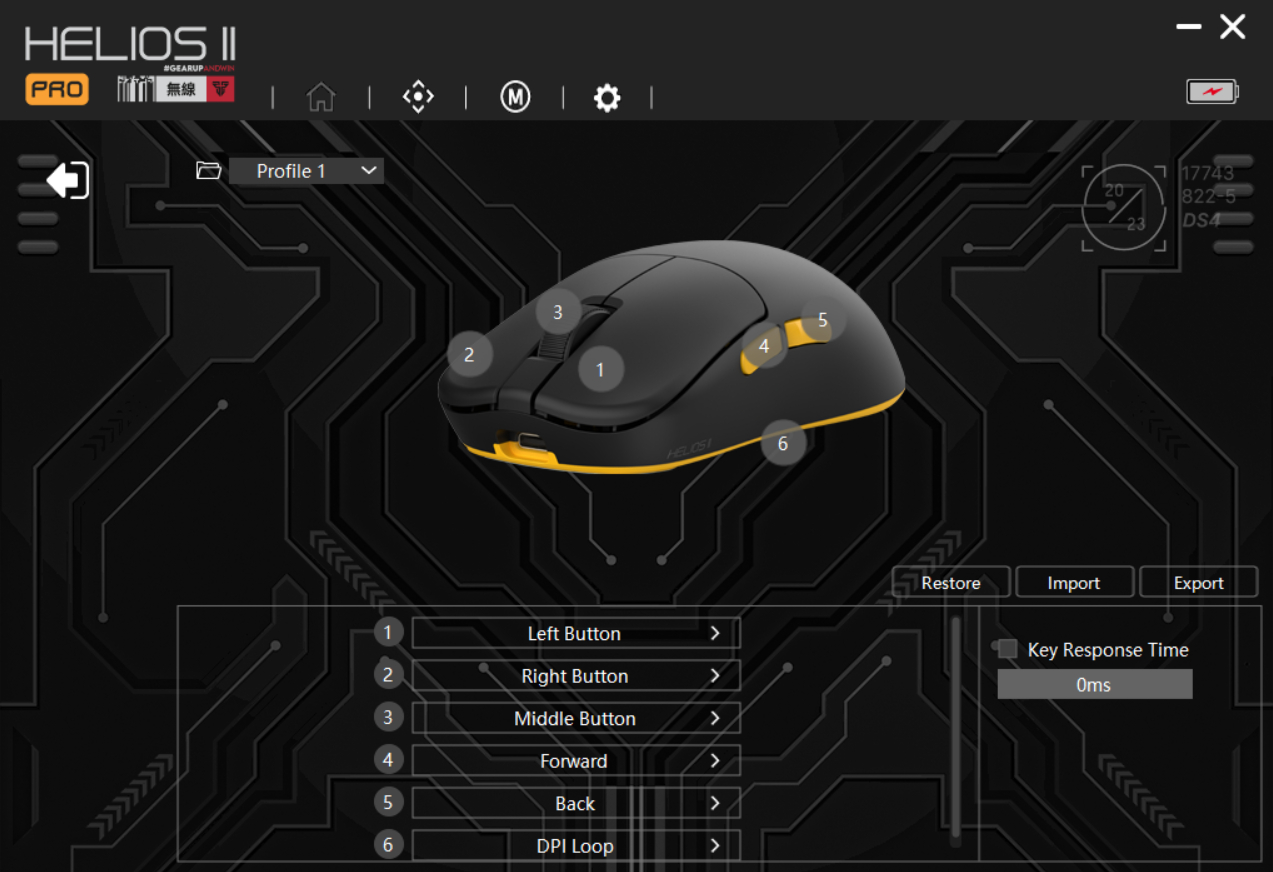Select marker 6 on mouse underside
1273x872 pixels.
pyautogui.click(x=783, y=443)
